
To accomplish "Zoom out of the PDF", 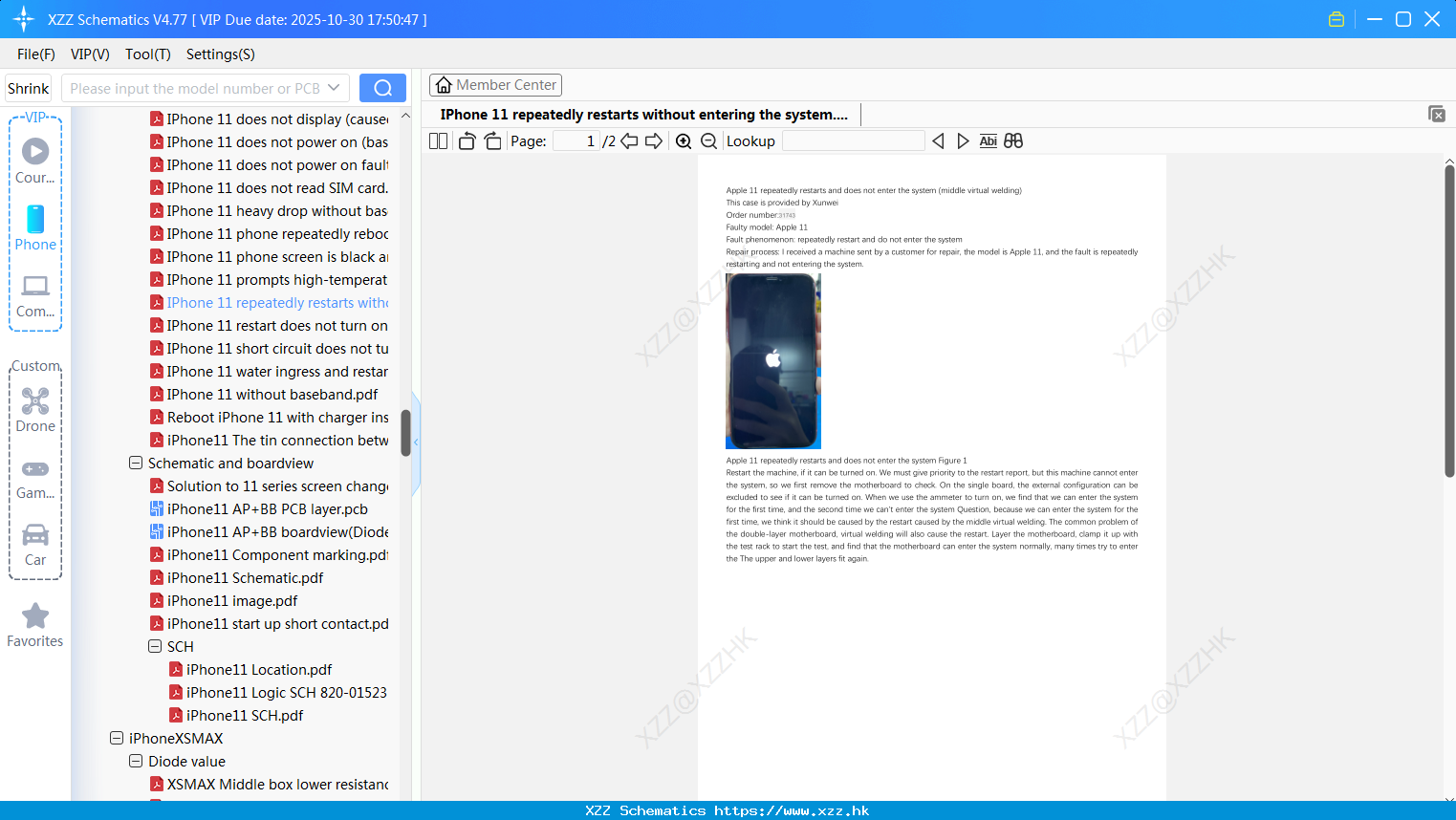I will (708, 141).
